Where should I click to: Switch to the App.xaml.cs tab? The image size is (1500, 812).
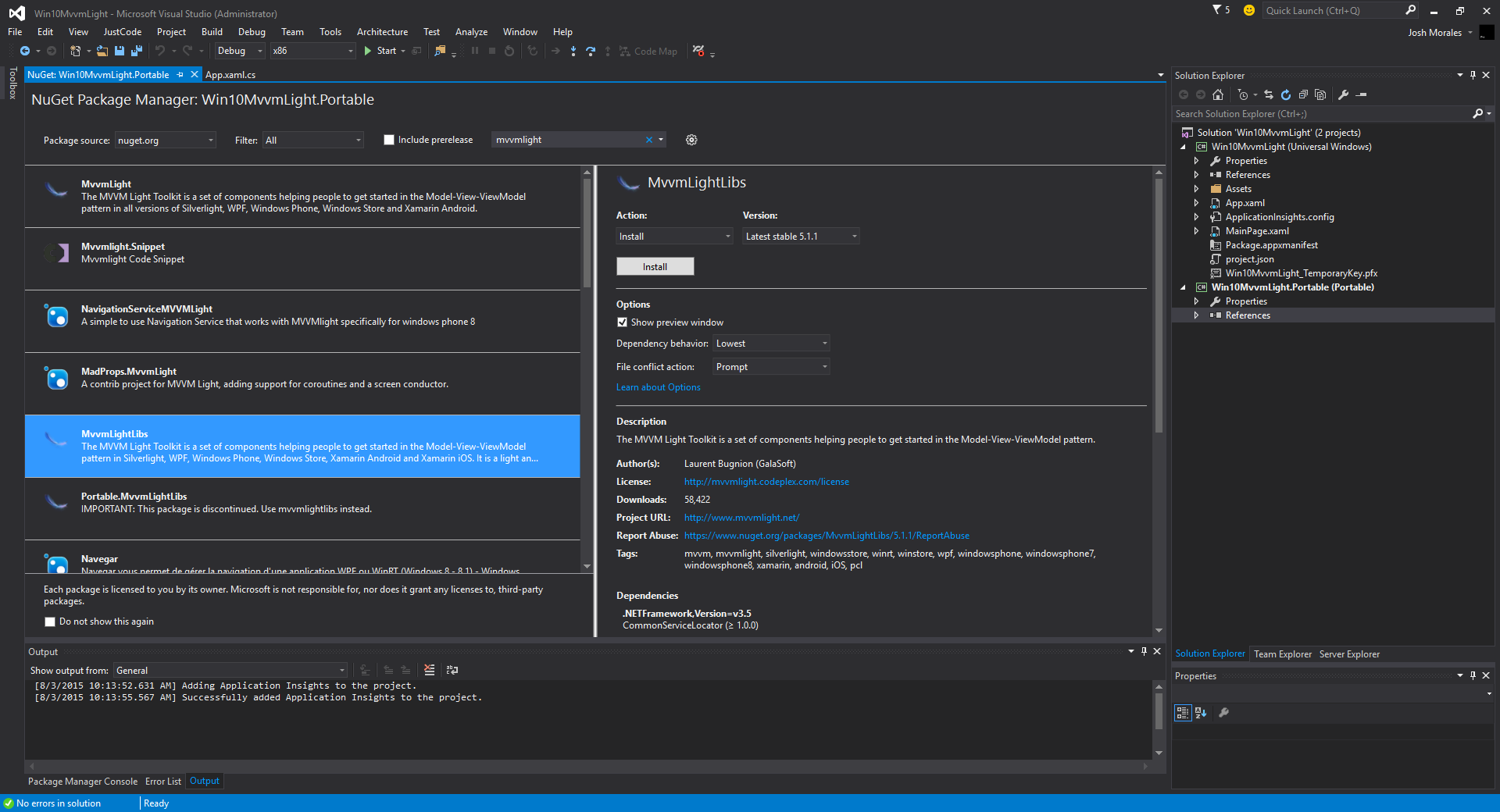click(x=230, y=74)
